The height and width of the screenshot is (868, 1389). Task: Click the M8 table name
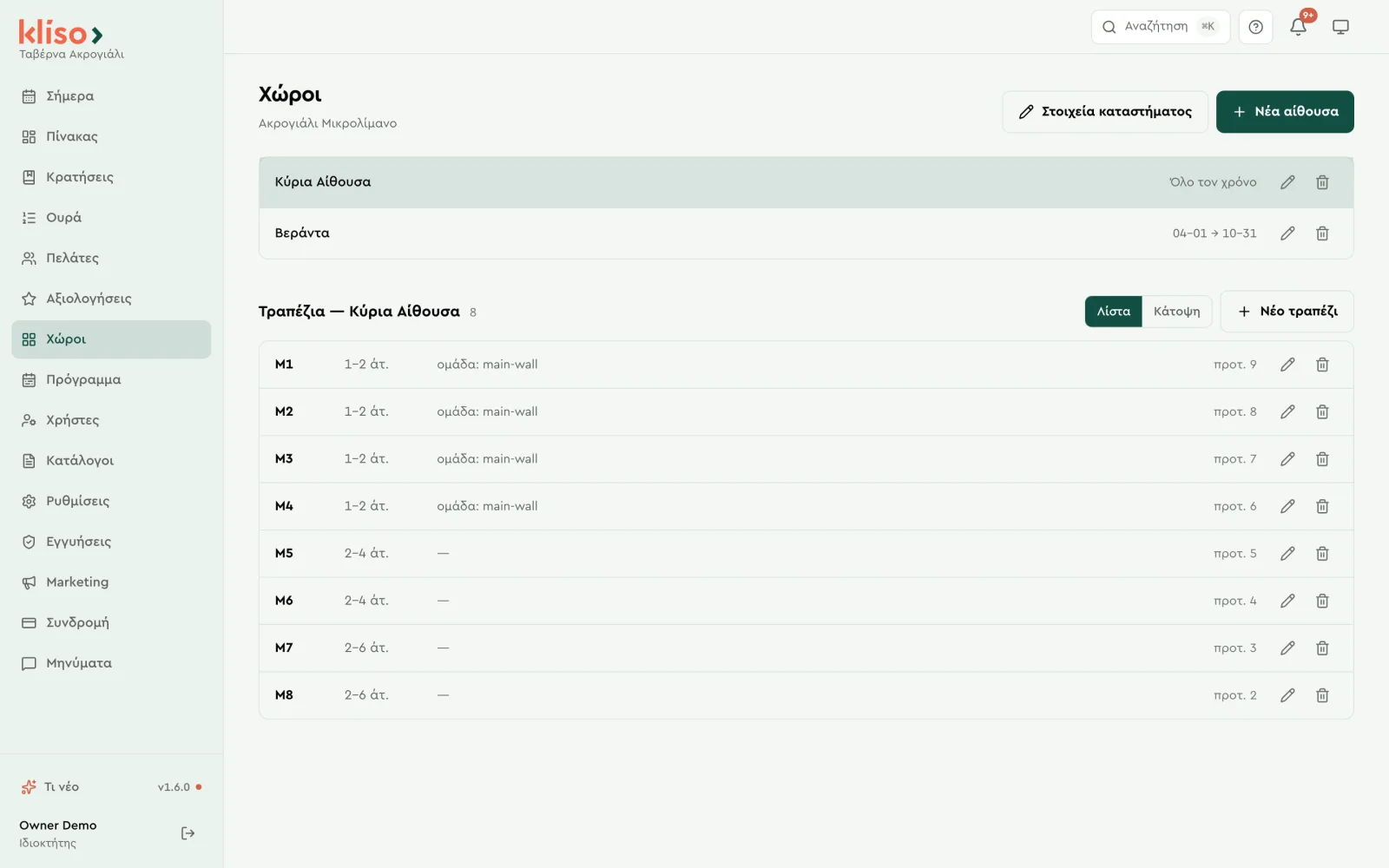tap(284, 695)
